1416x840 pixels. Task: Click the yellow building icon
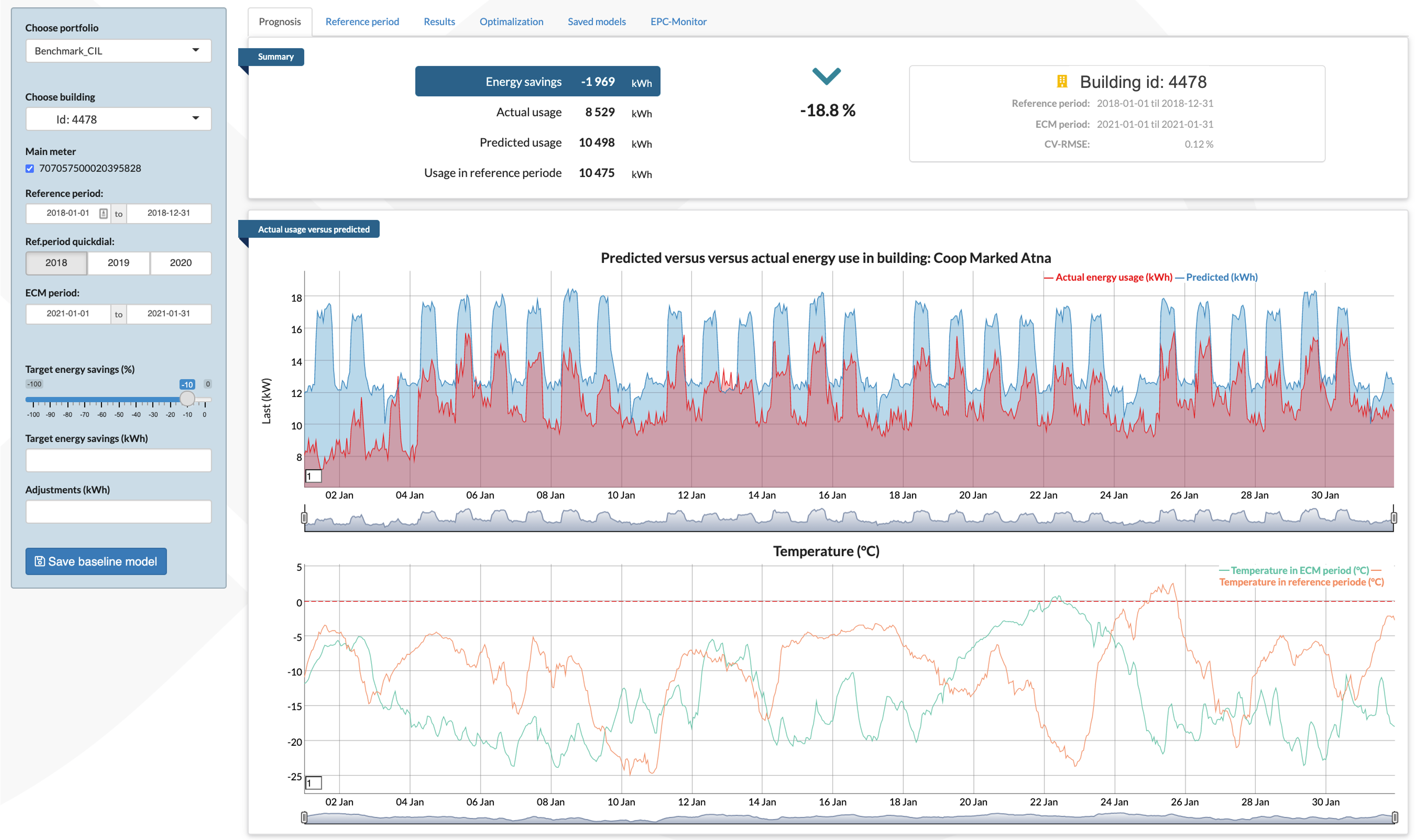(1061, 81)
